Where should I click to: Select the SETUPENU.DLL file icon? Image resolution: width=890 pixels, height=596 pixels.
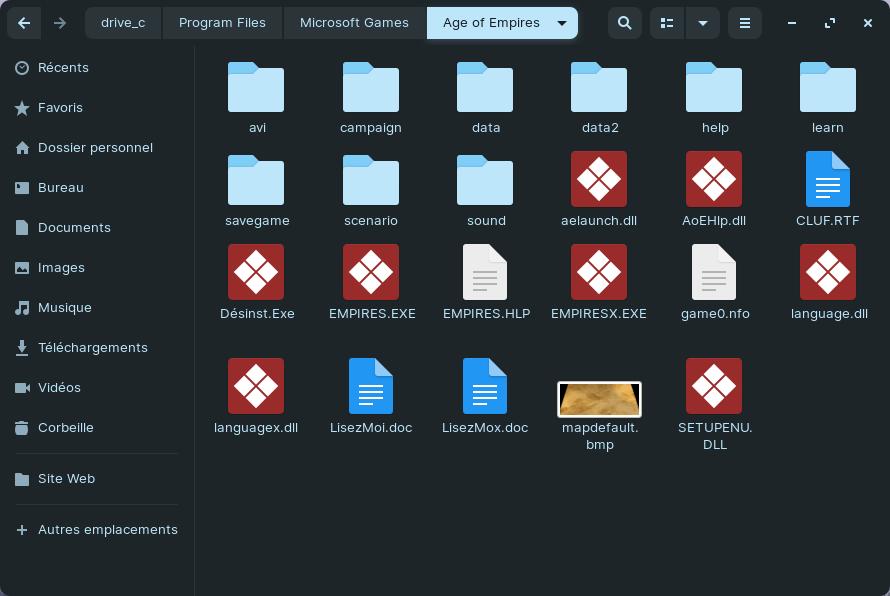pos(713,386)
